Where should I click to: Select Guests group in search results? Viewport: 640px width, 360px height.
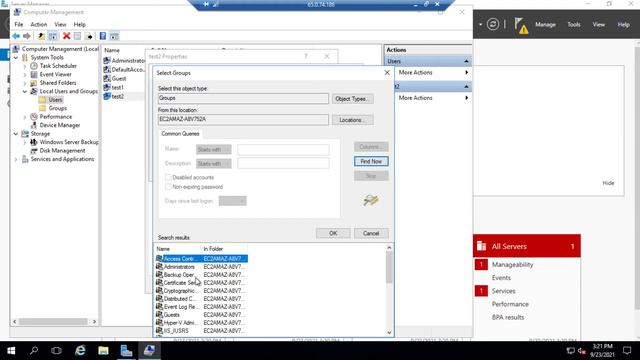(x=171, y=315)
